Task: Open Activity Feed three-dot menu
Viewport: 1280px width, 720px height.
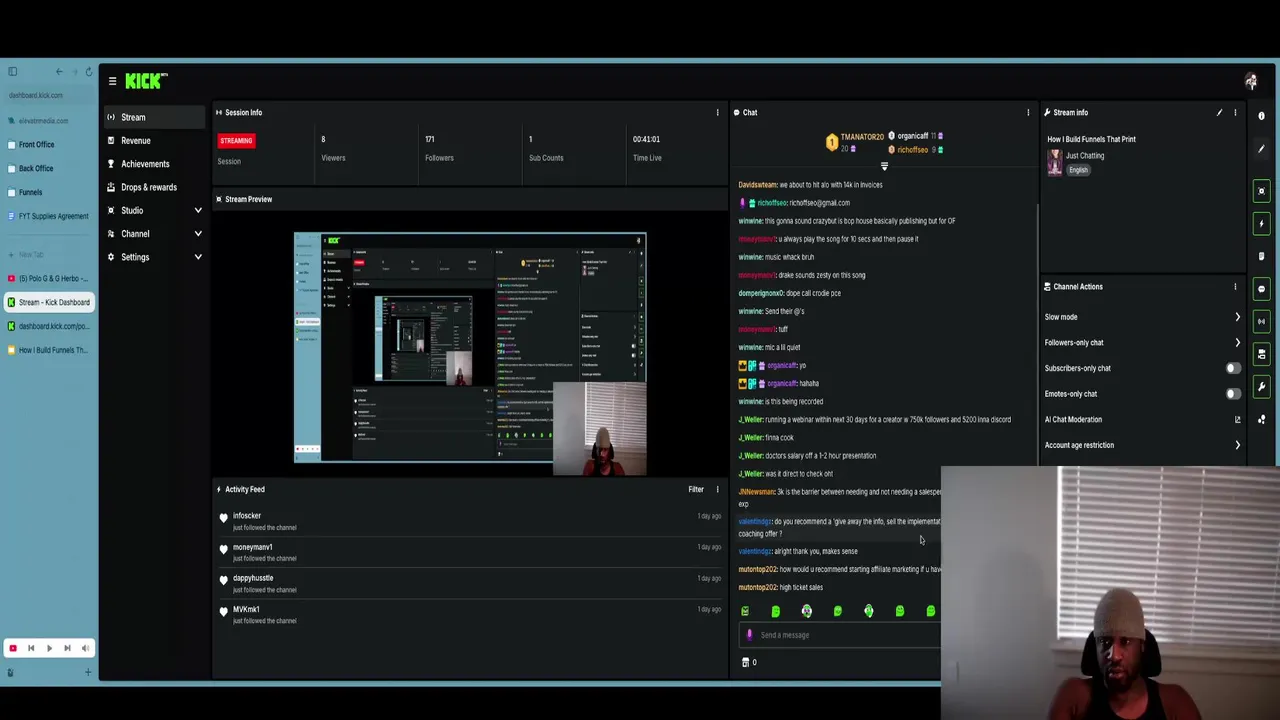Action: tap(717, 489)
